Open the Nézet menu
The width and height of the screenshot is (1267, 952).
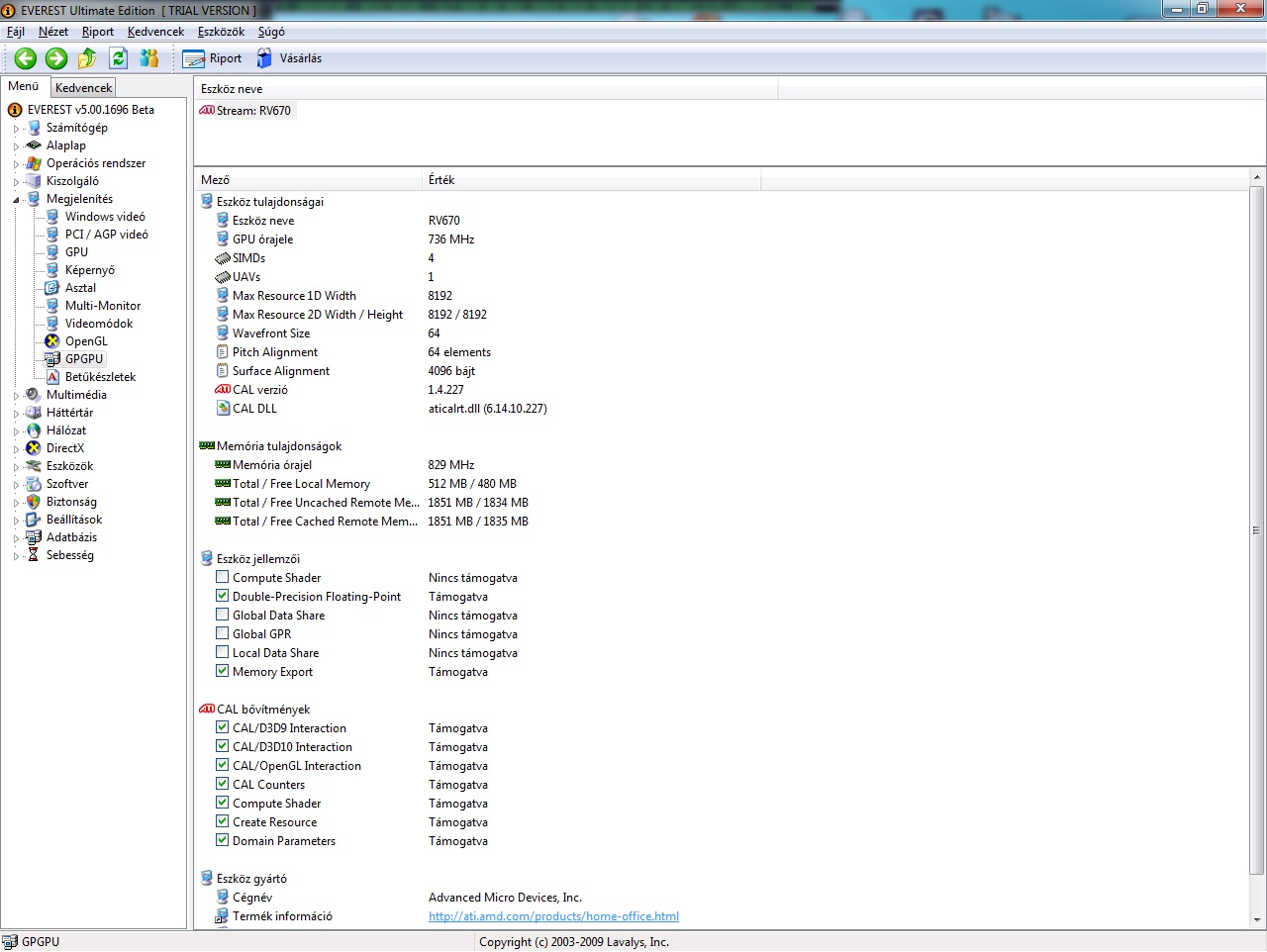[x=53, y=32]
